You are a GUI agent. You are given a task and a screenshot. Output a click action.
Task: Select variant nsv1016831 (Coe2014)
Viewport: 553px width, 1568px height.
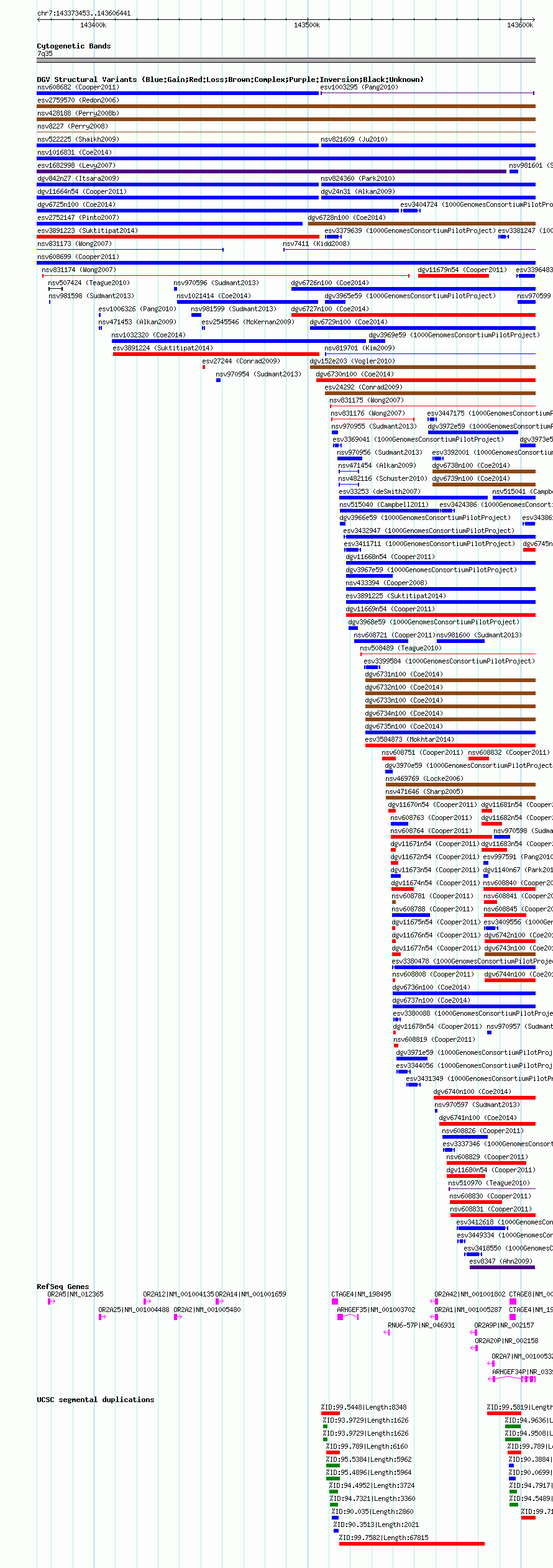pos(74,152)
